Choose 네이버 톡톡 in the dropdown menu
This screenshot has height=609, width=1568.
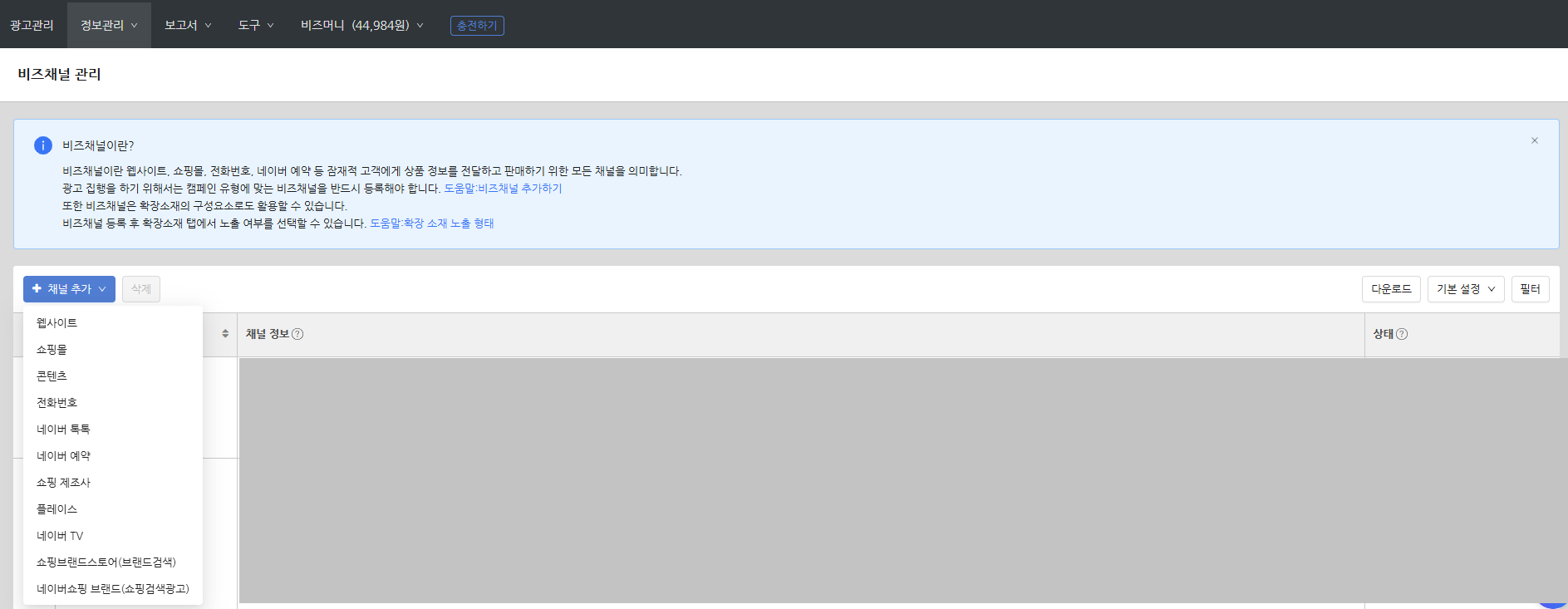[63, 430]
